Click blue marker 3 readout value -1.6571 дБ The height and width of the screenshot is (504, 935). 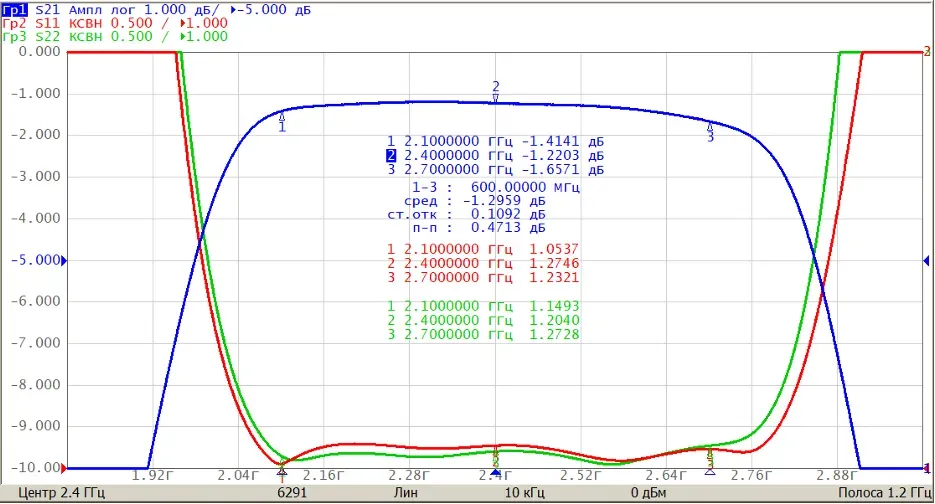click(563, 170)
